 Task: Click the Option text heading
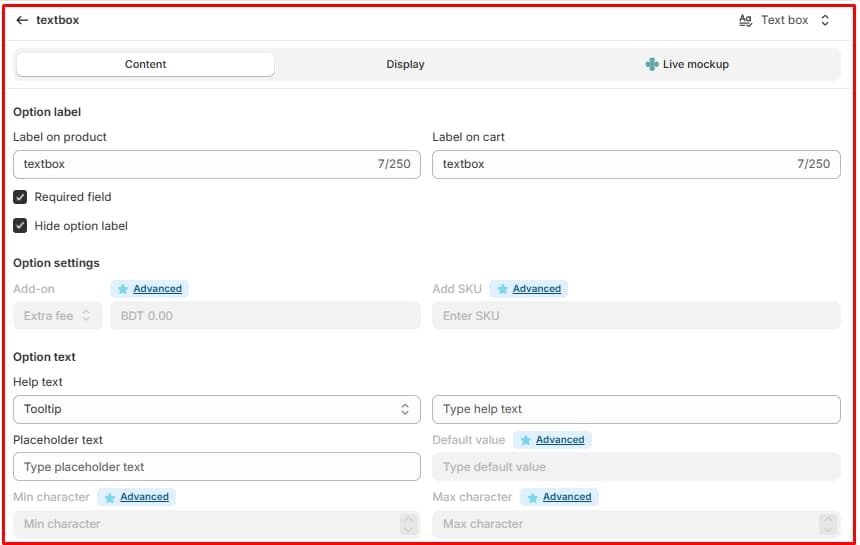point(44,357)
